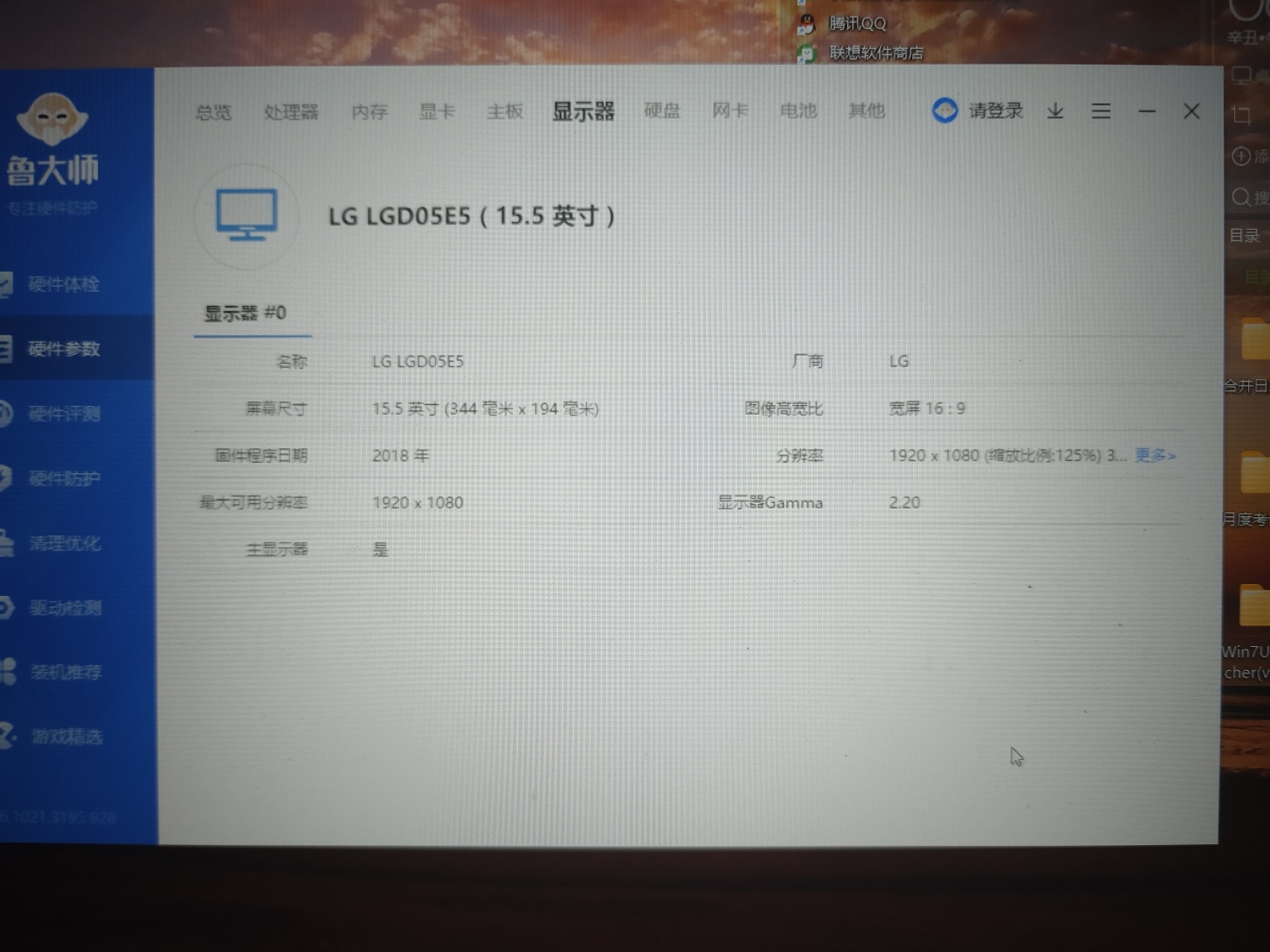Switch to the 内存 tab
The width and height of the screenshot is (1270, 952).
tap(368, 112)
